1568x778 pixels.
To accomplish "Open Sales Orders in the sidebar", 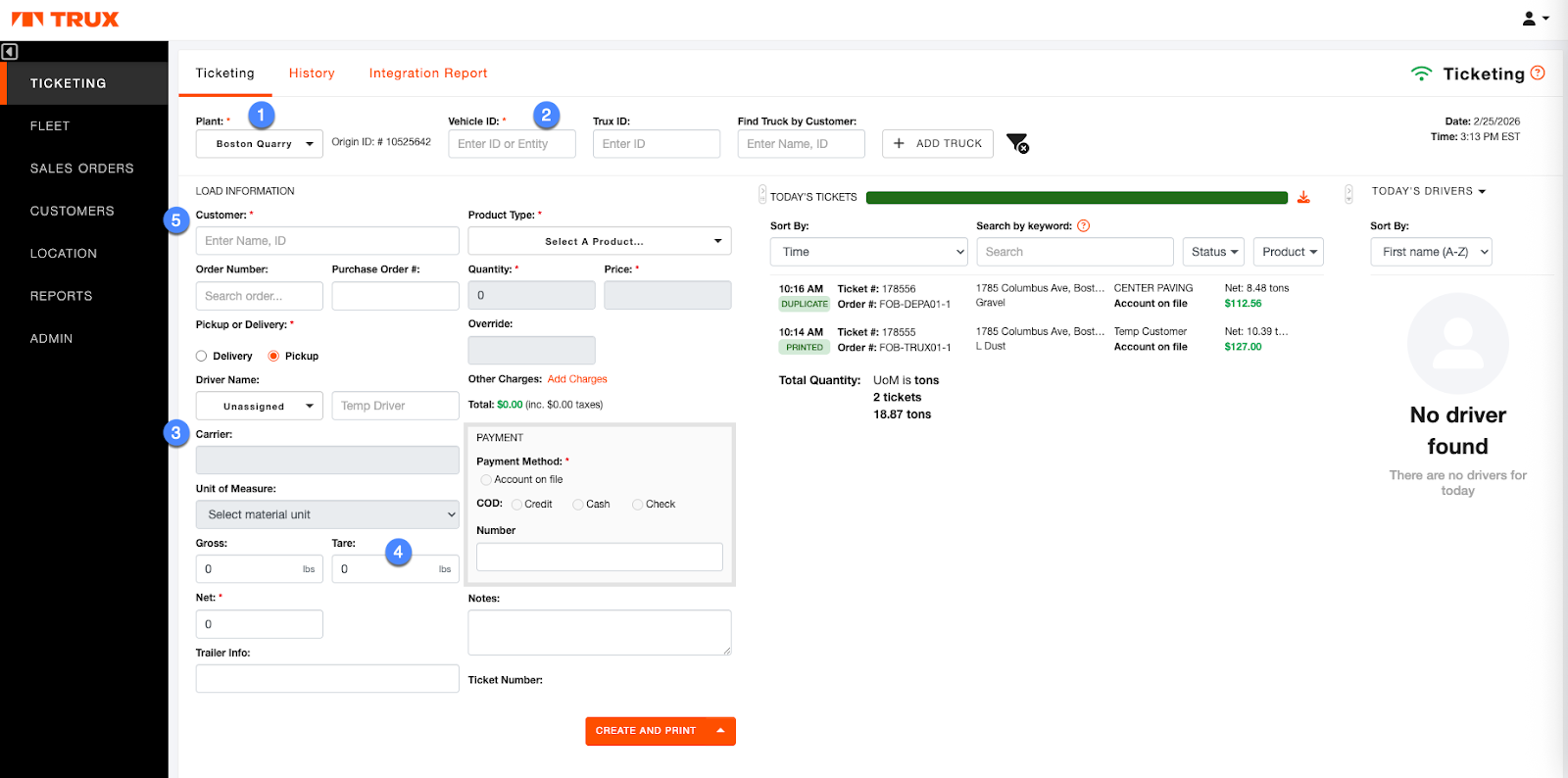I will point(82,169).
